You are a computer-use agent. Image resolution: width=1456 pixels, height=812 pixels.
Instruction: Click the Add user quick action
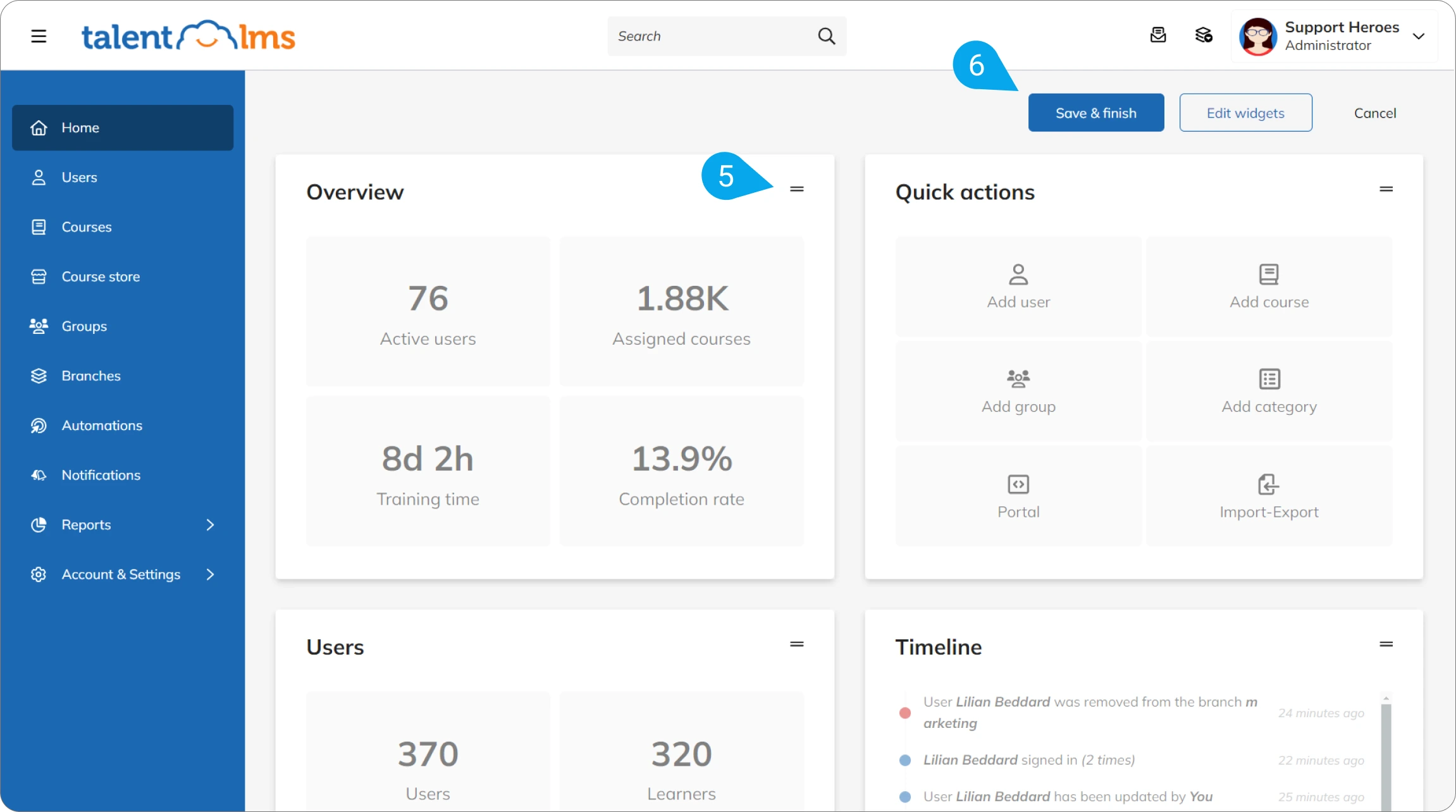point(1018,286)
